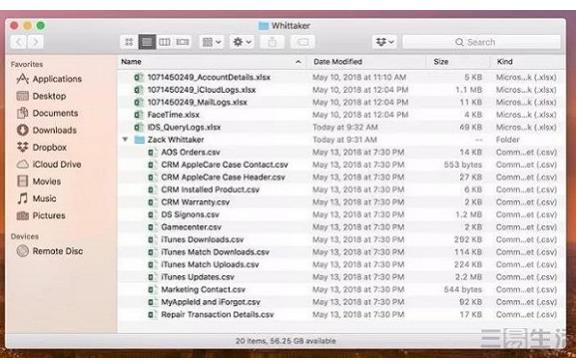Switch to list view
This screenshot has height=364, width=577.
click(x=147, y=42)
